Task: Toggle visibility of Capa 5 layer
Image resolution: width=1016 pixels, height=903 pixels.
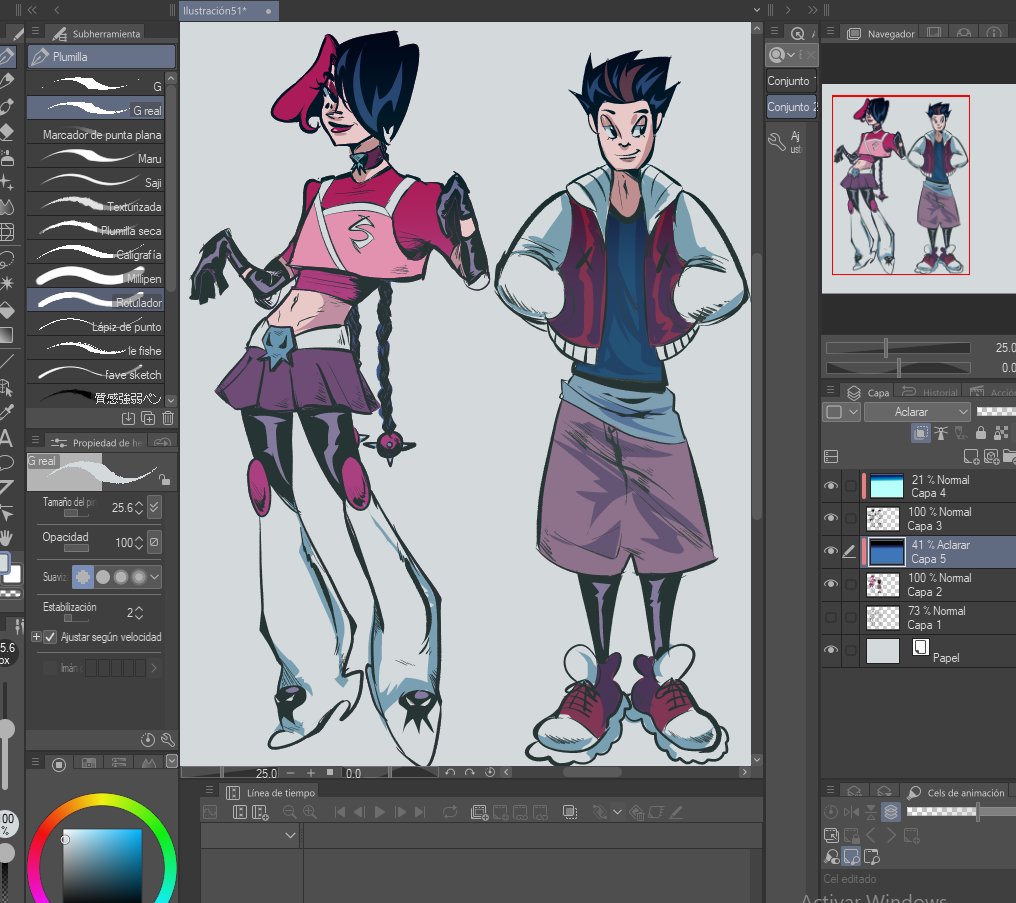Action: tap(831, 551)
